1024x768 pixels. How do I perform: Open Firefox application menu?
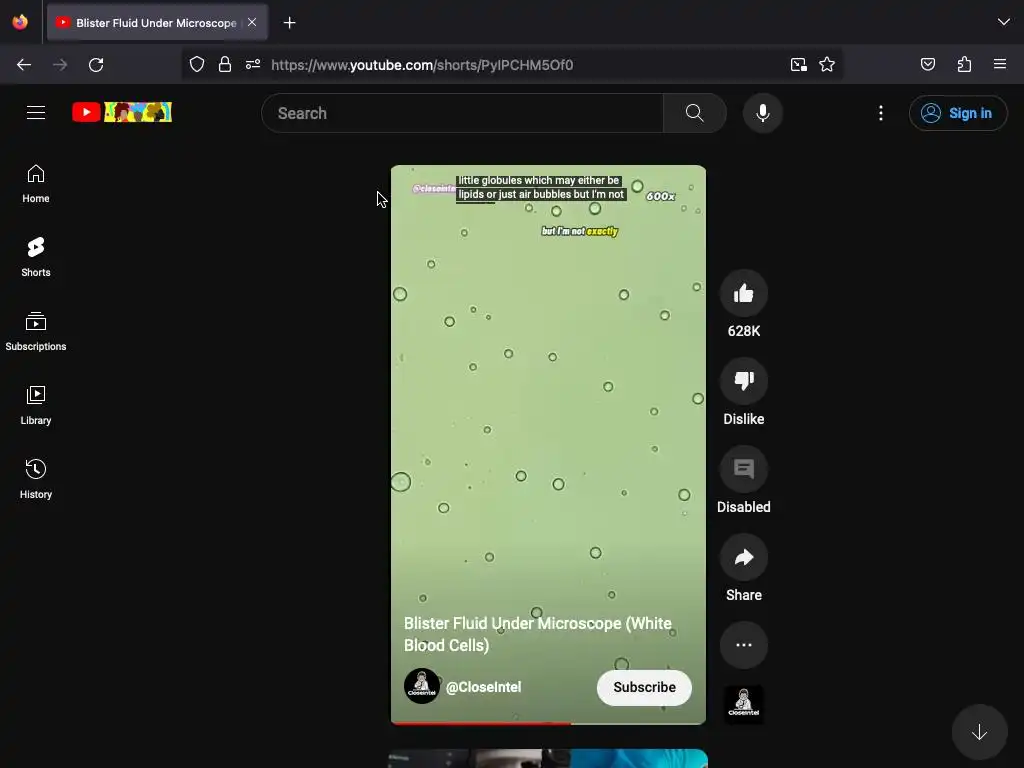coord(999,64)
